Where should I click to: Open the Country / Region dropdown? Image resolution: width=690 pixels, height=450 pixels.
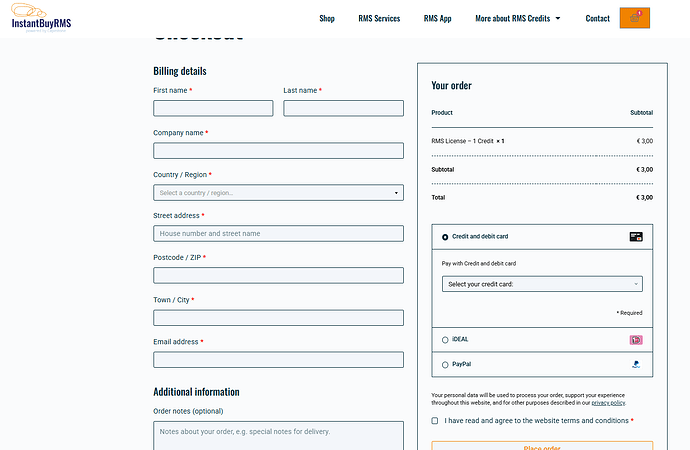pos(278,193)
